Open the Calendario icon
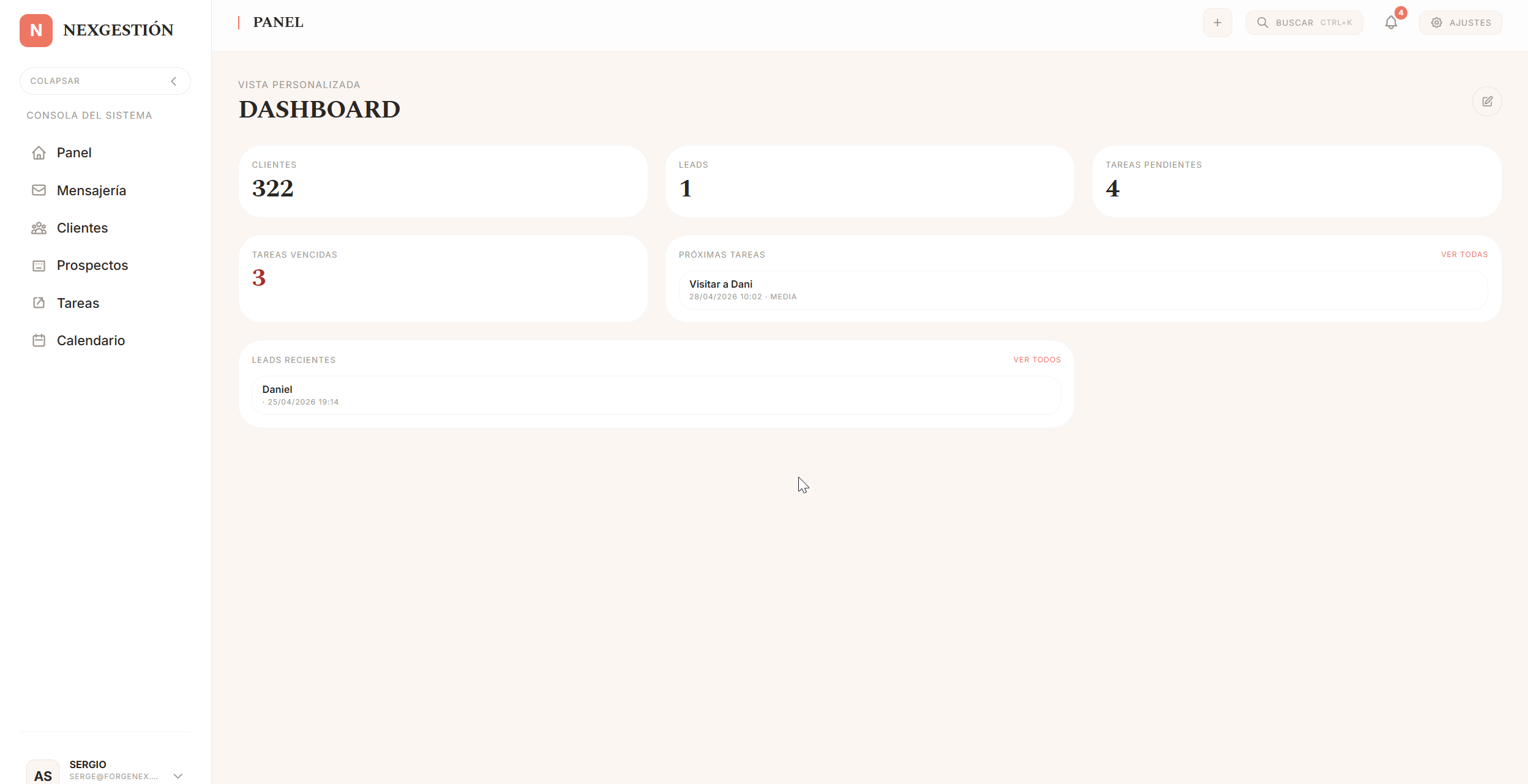 39,340
